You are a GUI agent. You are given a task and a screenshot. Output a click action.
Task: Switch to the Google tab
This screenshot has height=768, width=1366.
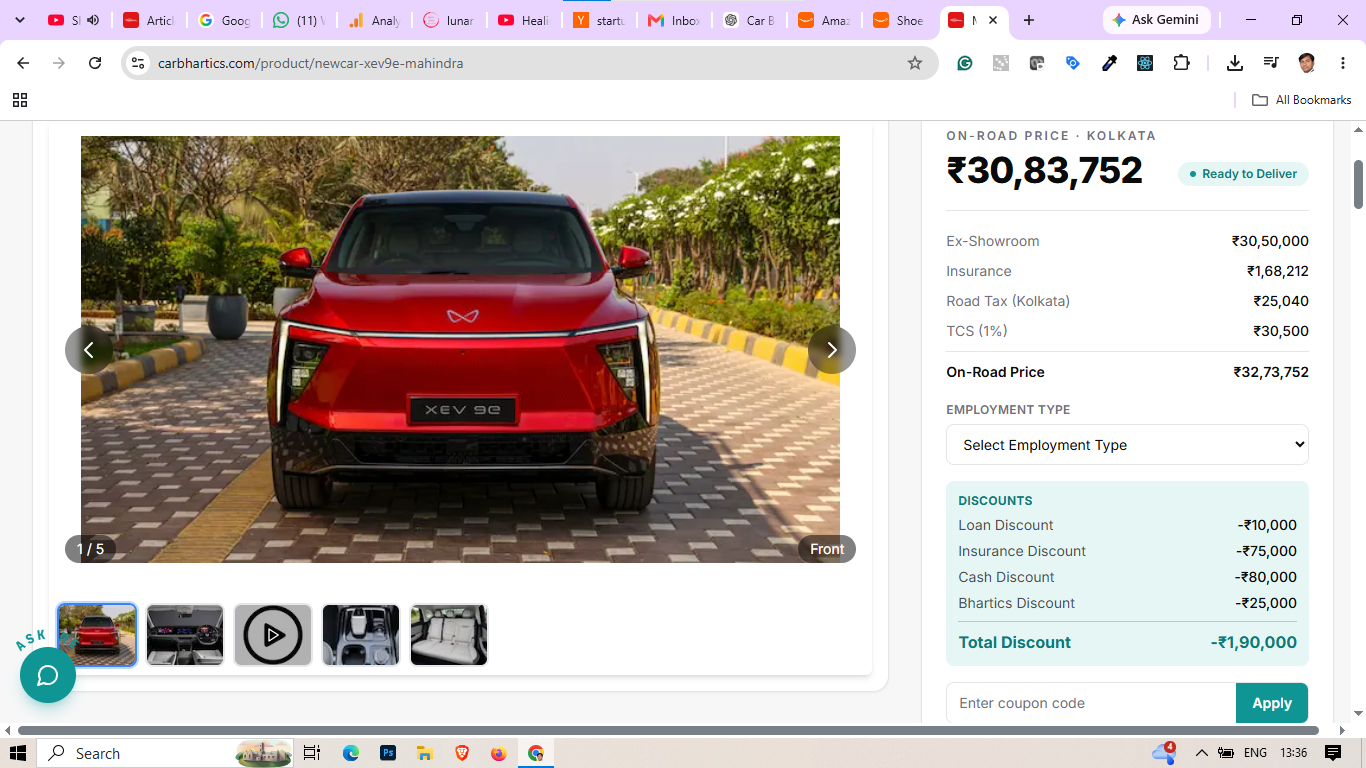pyautogui.click(x=224, y=20)
